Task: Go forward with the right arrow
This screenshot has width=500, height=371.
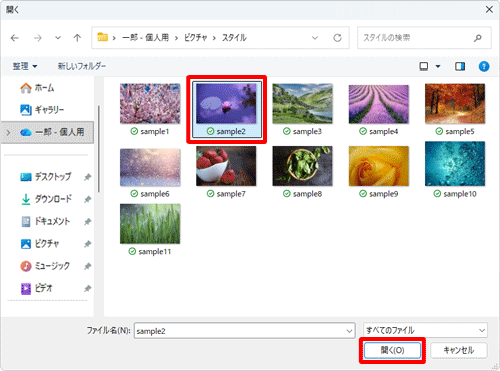Action: pos(38,38)
